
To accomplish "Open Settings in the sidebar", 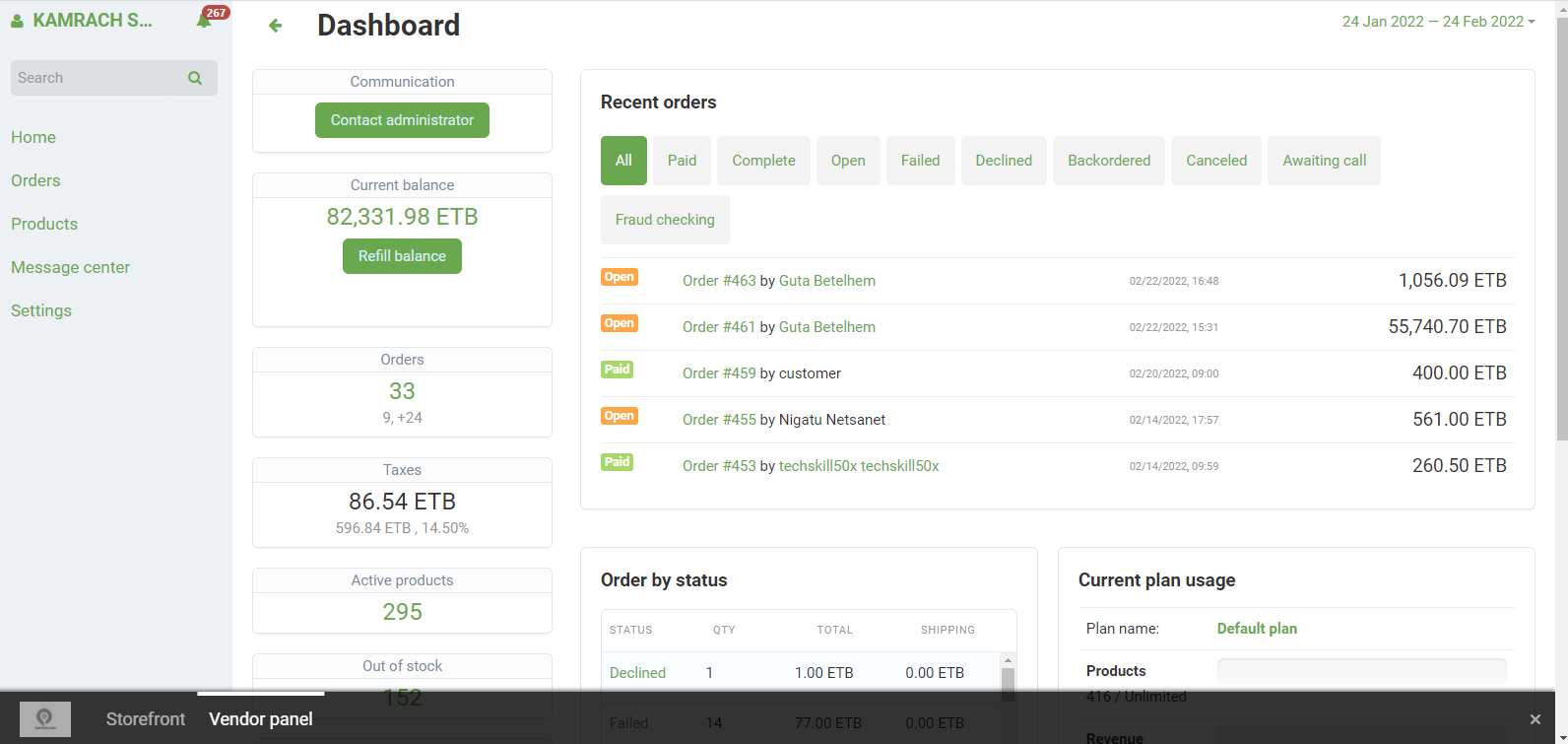I will click(x=41, y=310).
